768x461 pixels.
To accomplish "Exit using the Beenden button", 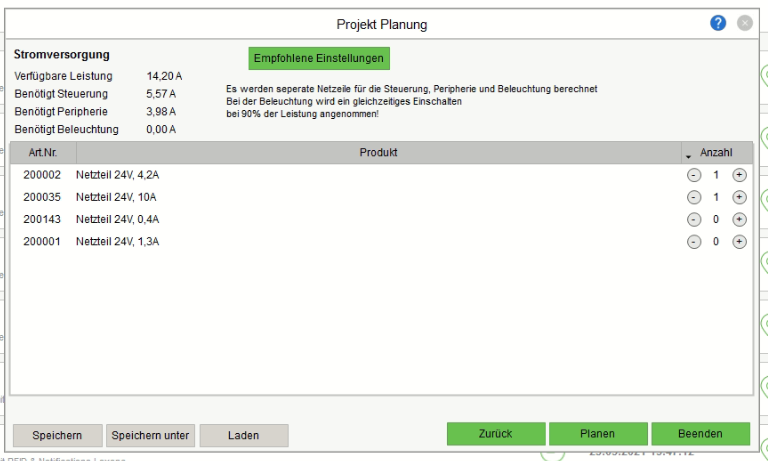I will pos(700,434).
